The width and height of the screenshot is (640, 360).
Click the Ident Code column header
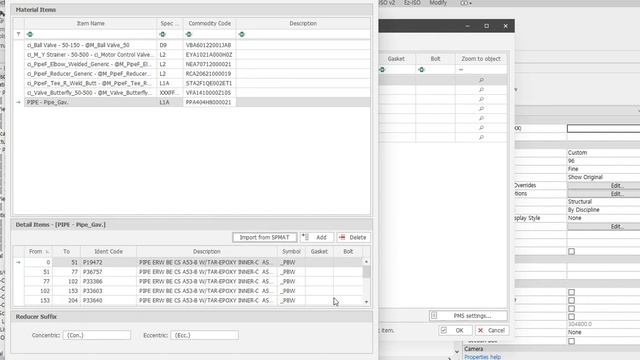point(109,251)
